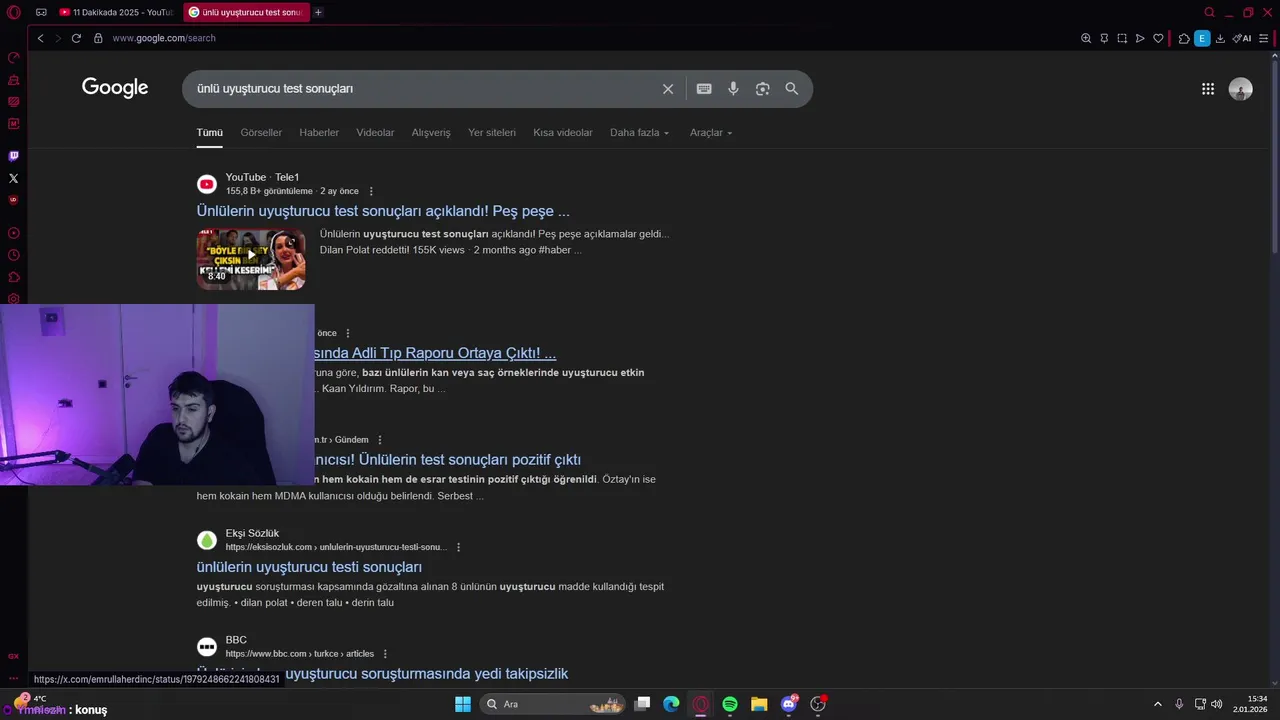This screenshot has width=1280, height=720.
Task: Click the taskbar Ara search box
Action: pyautogui.click(x=553, y=704)
